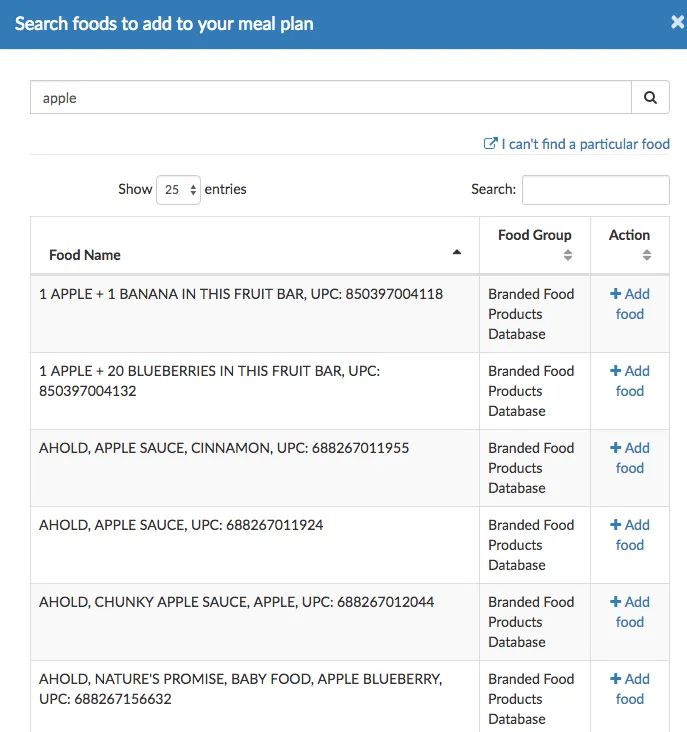The image size is (687, 732).
Task: Sort table by Food Name column
Action: click(x=85, y=255)
